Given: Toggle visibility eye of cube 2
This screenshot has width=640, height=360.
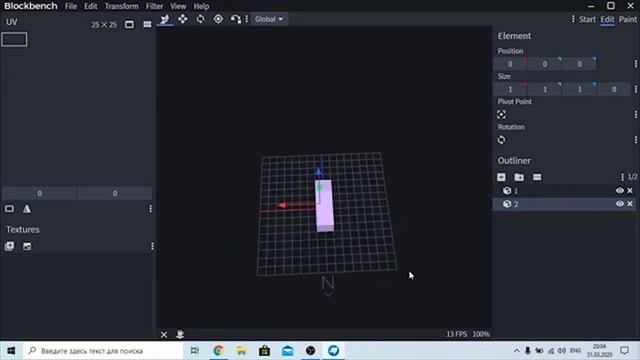Looking at the screenshot, I should coord(620,204).
